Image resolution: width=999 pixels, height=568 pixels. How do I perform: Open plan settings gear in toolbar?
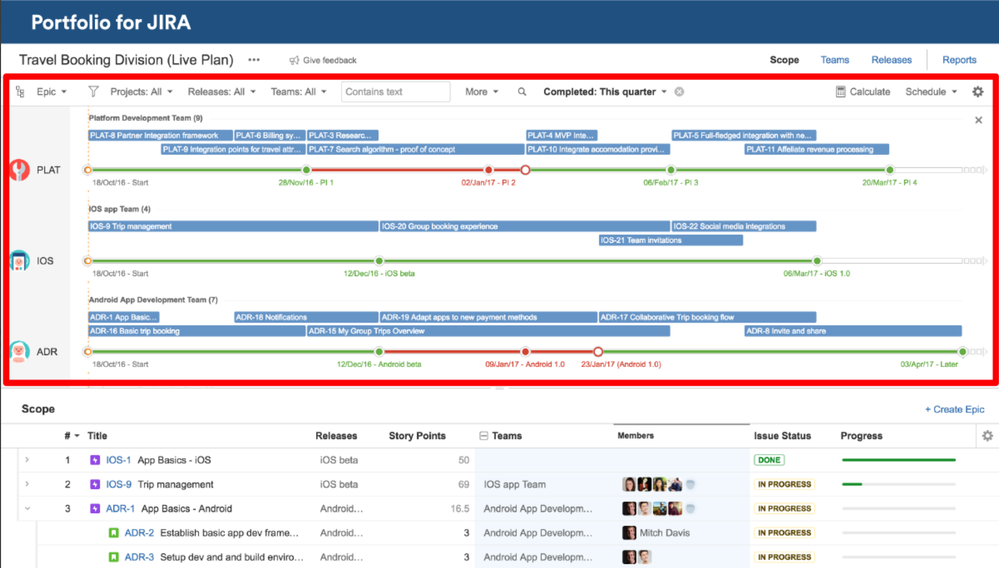pyautogui.click(x=978, y=92)
